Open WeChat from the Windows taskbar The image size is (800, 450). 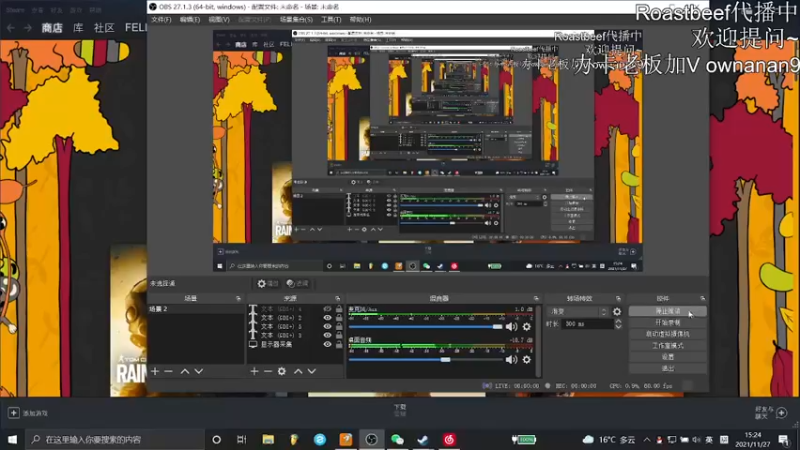point(397,439)
